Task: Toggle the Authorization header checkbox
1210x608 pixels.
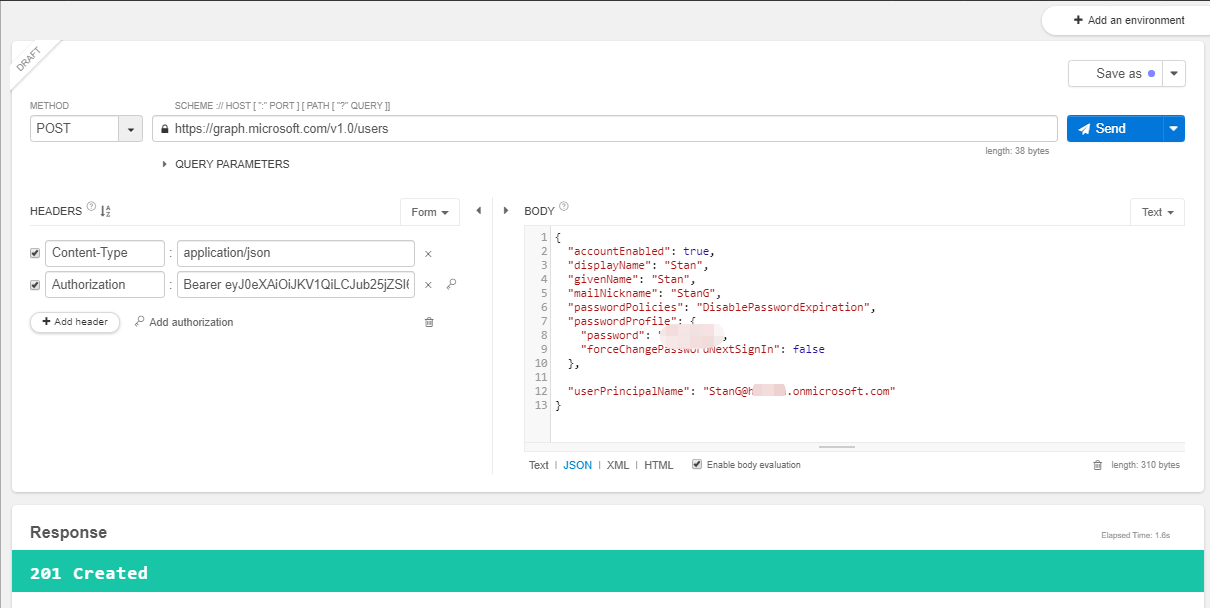Action: click(x=36, y=285)
